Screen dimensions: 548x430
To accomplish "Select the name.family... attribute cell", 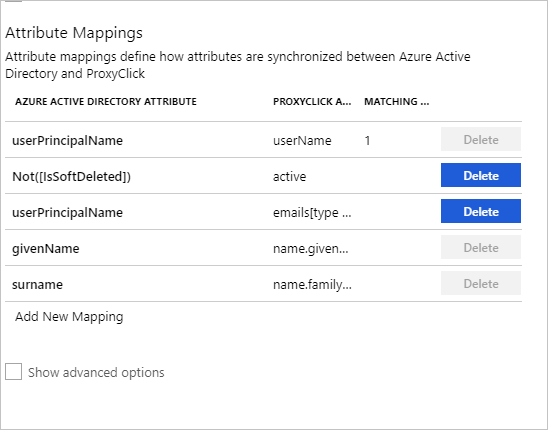I will (x=312, y=285).
